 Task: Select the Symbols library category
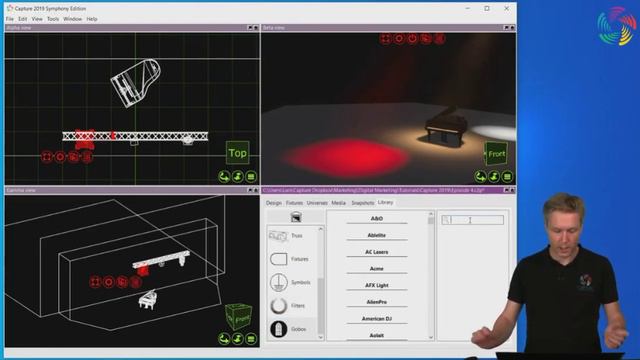click(x=292, y=282)
